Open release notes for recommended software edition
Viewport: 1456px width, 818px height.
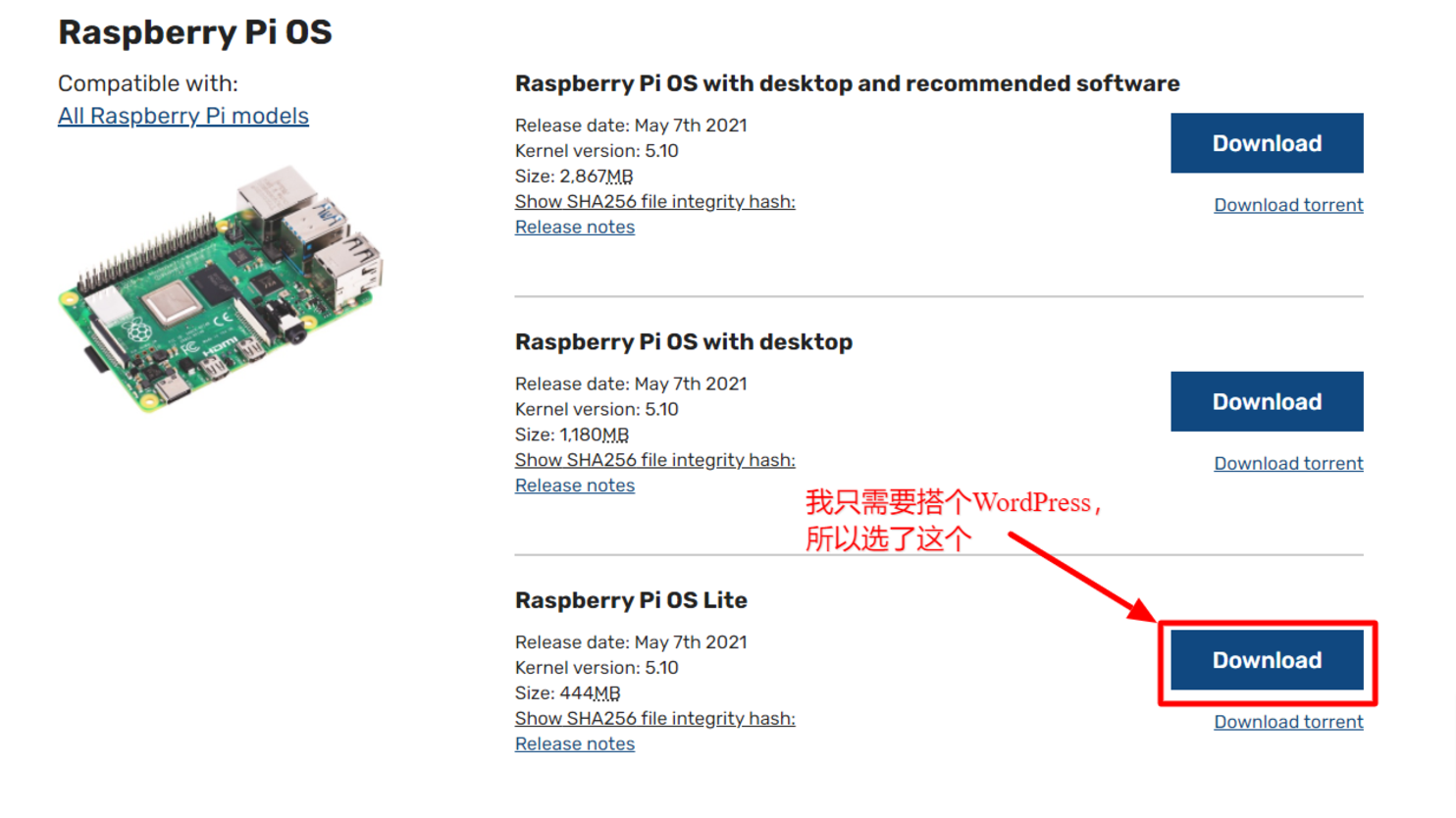tap(575, 227)
